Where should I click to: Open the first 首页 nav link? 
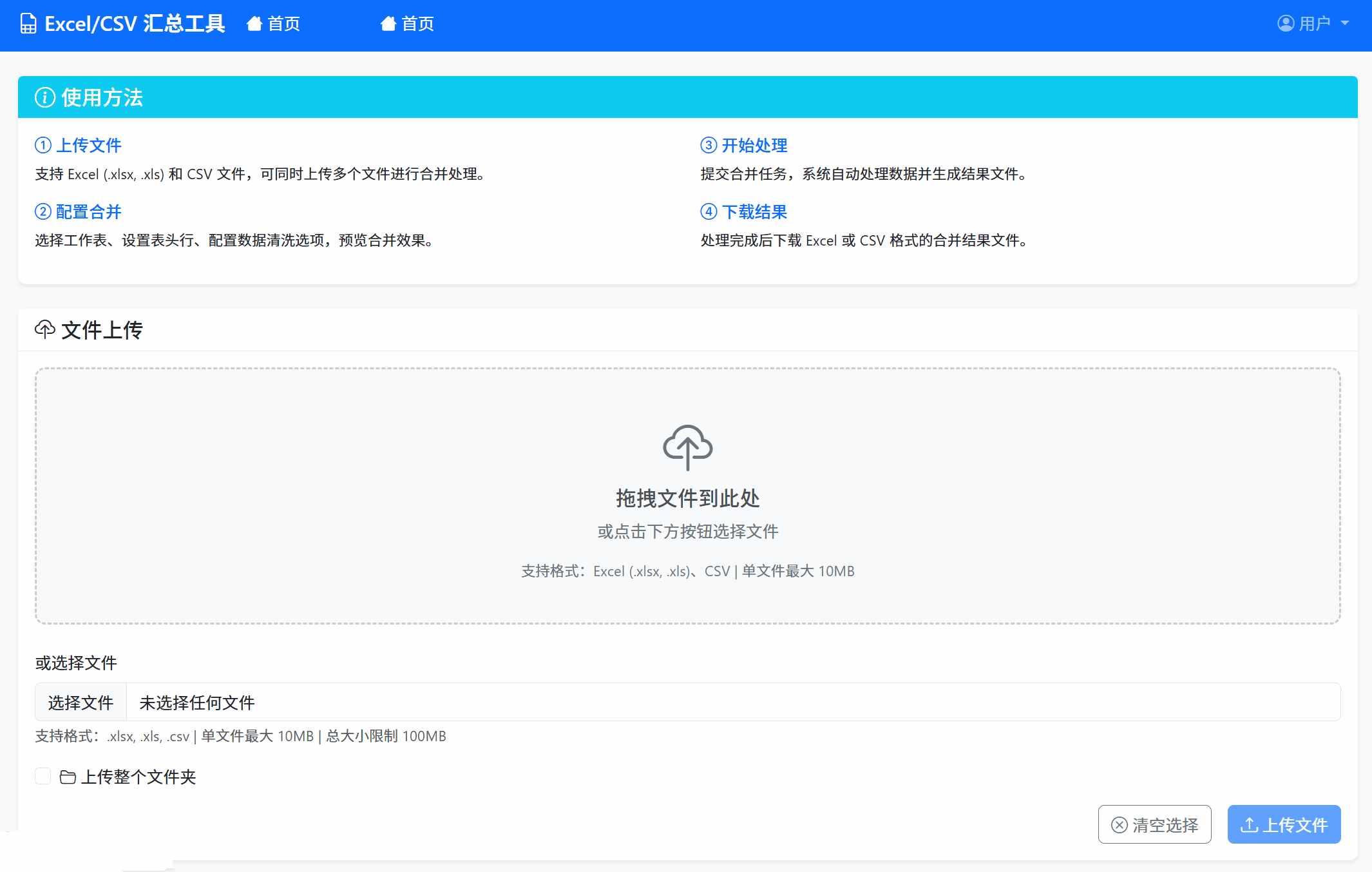[283, 24]
